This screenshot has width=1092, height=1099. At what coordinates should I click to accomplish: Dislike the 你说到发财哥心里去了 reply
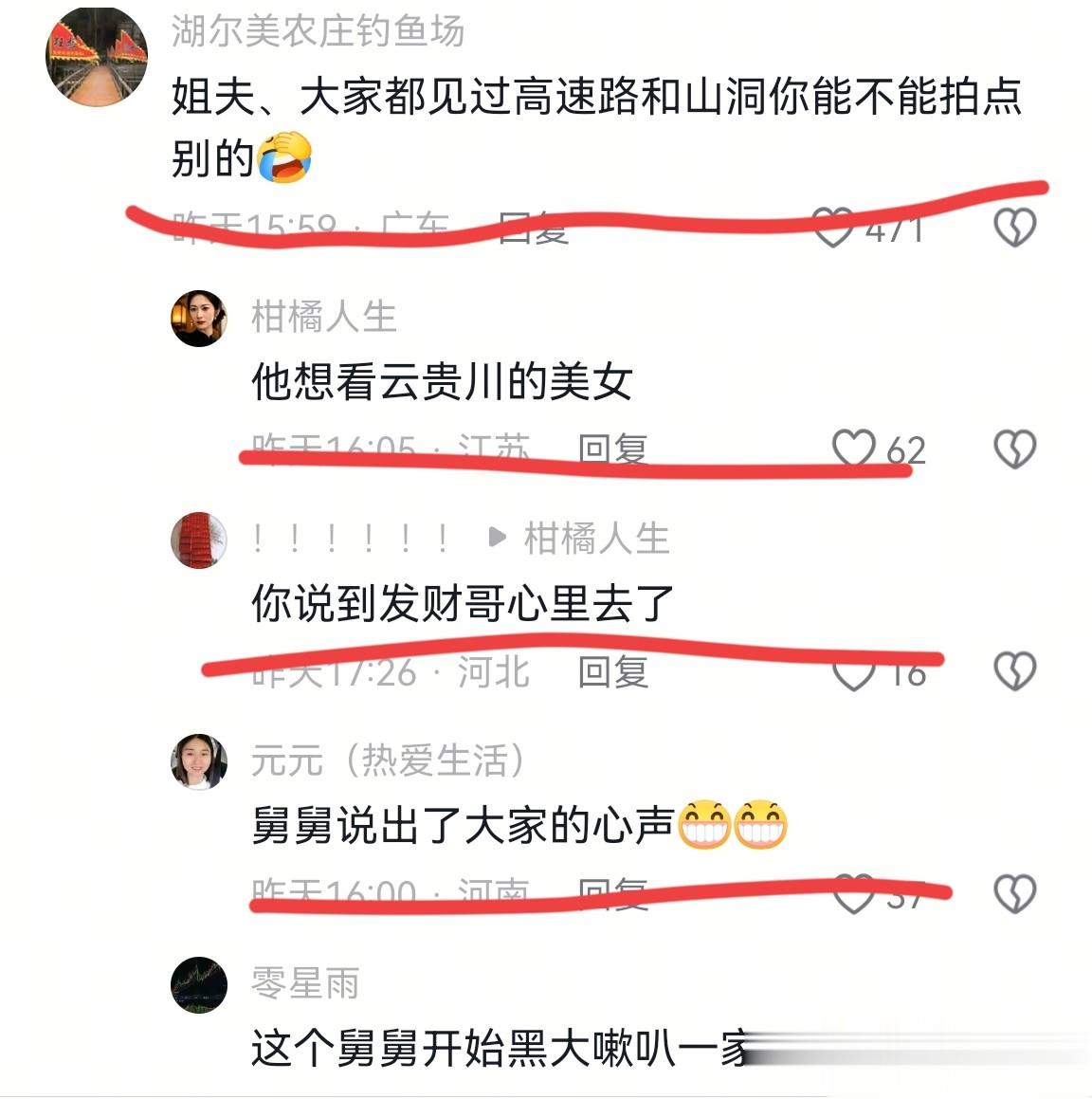pos(1015,671)
